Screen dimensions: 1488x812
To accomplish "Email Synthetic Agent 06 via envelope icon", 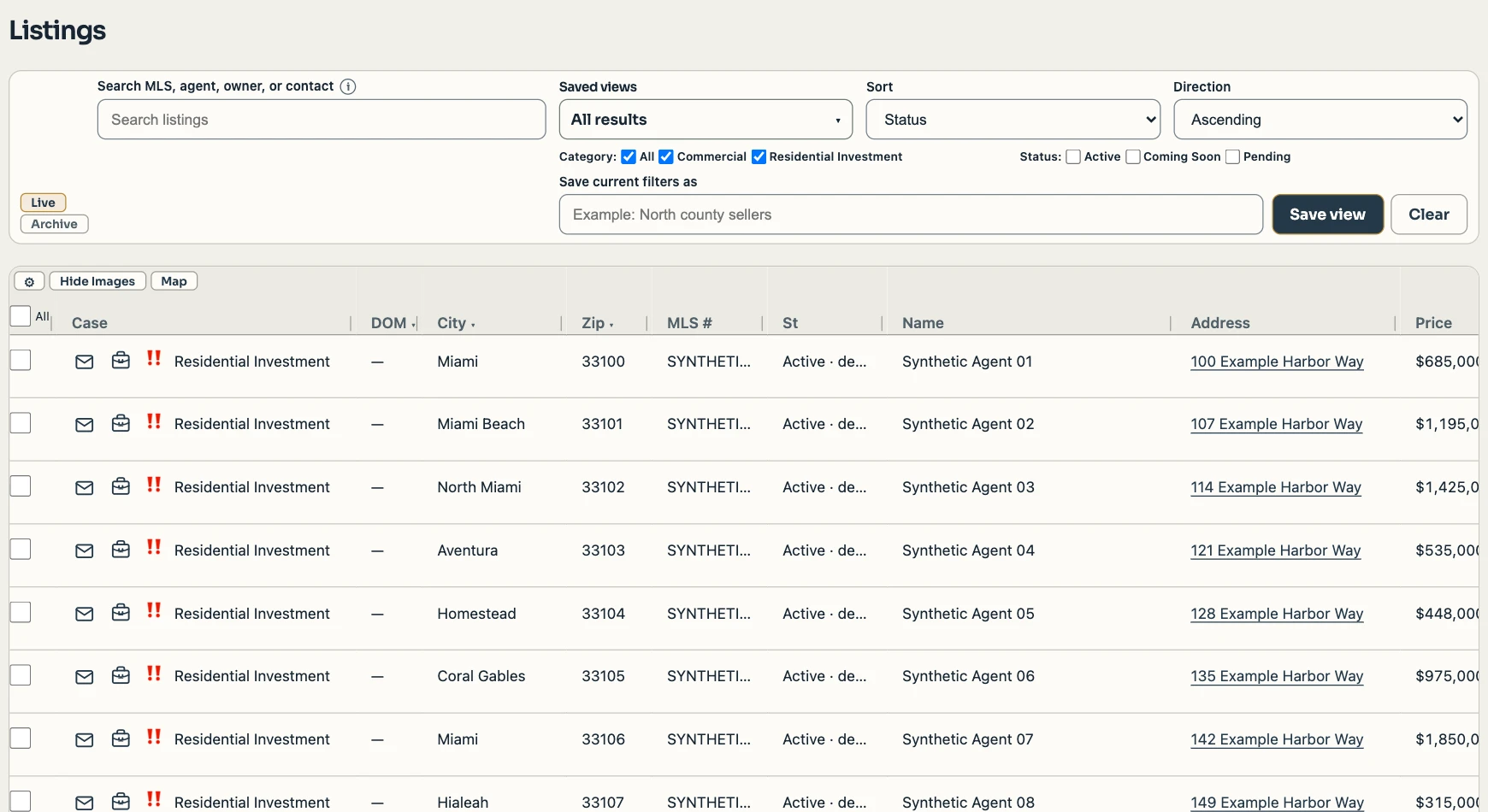I will (84, 677).
